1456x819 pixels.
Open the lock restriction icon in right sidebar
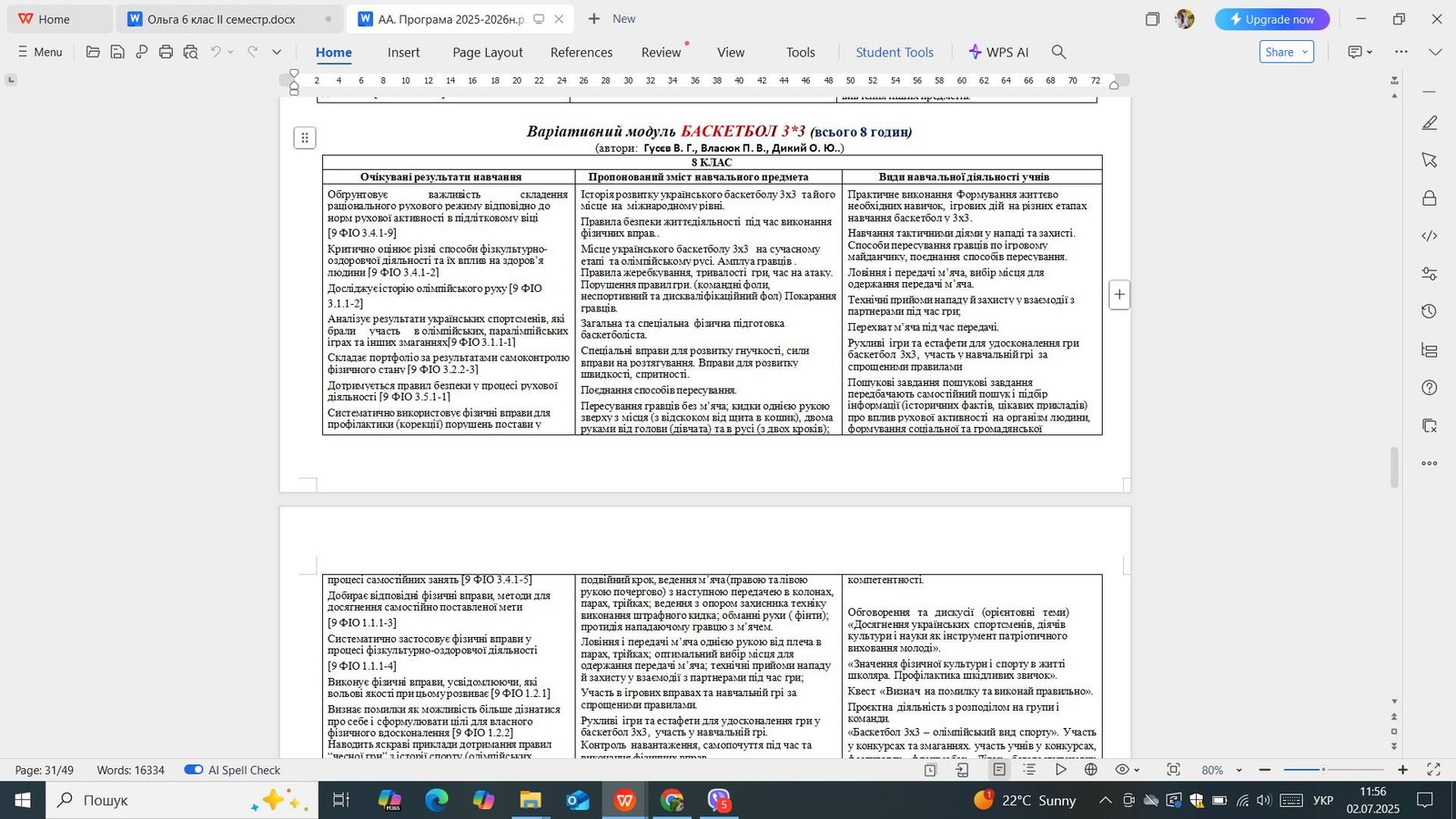(x=1430, y=198)
